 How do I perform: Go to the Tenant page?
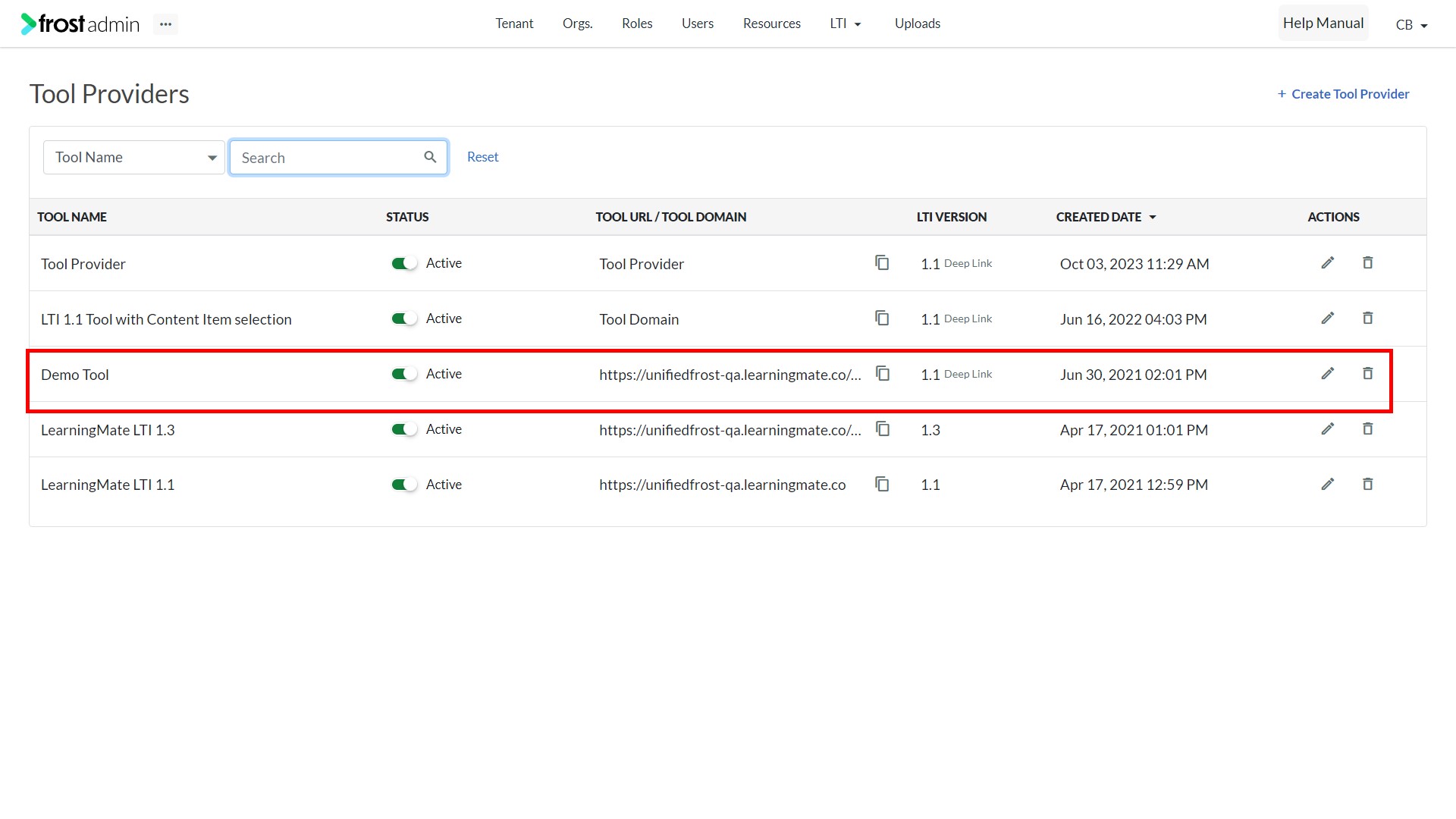coord(514,24)
